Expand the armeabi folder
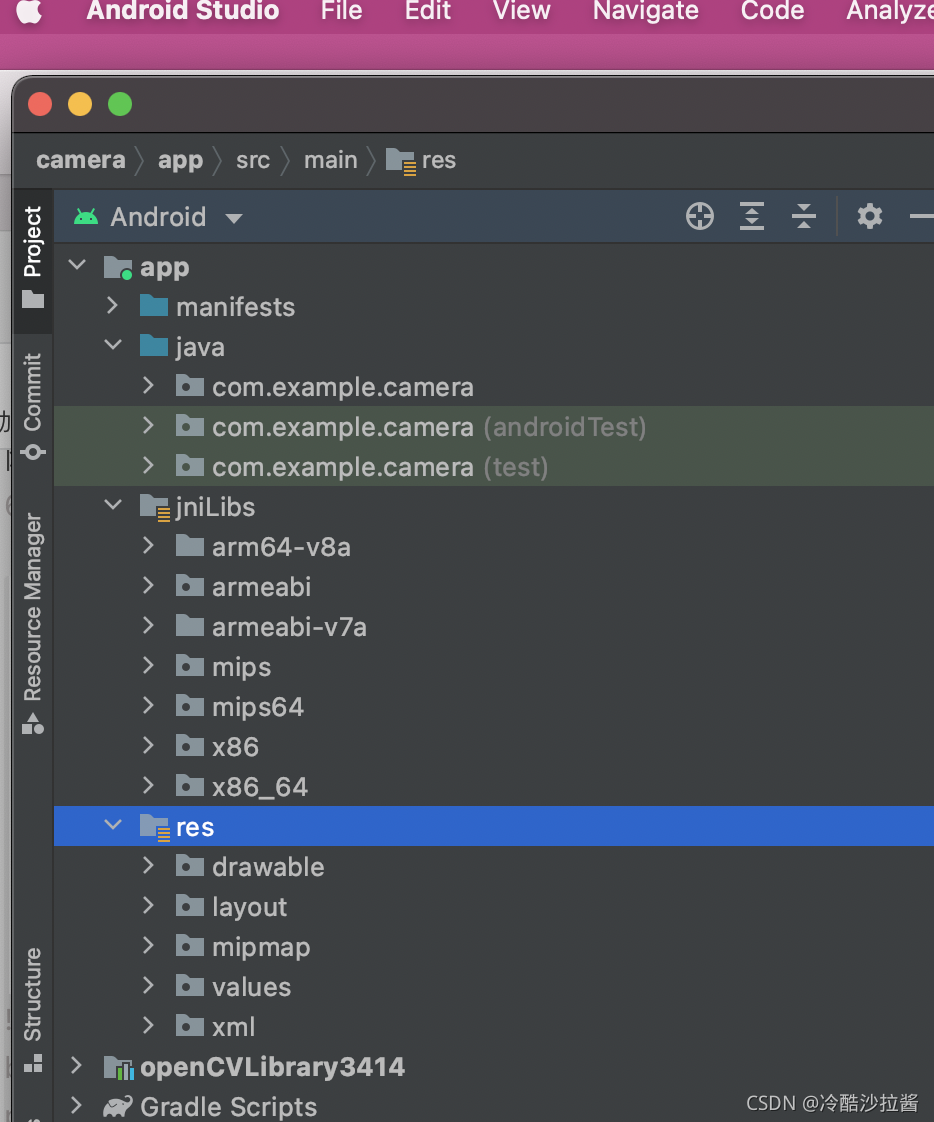This screenshot has width=934, height=1122. click(148, 585)
